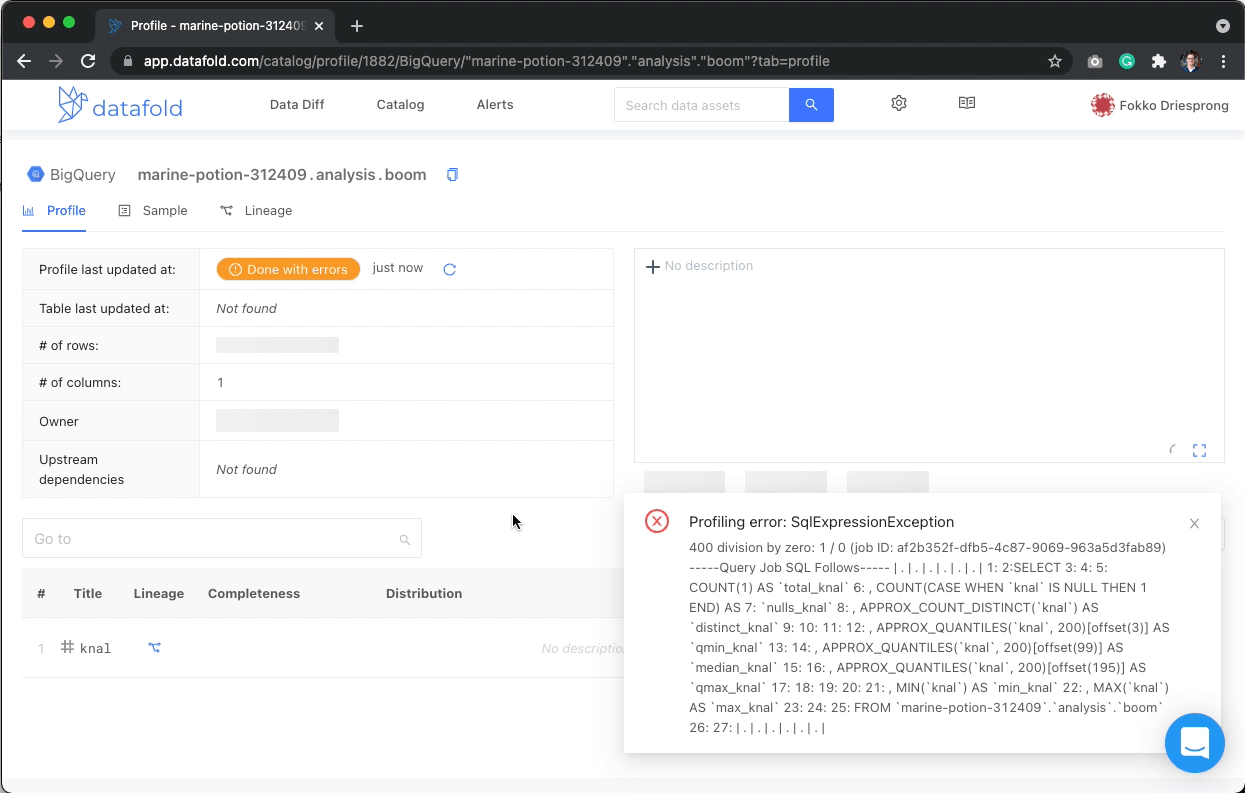
Task: Open a new browser tab
Action: point(357,26)
